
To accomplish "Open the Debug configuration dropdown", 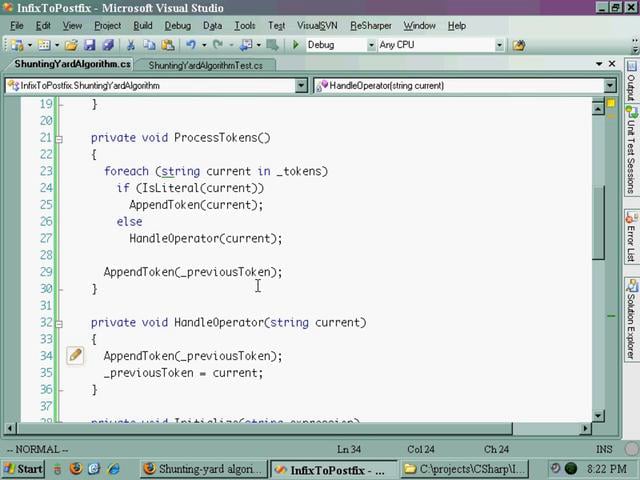I will 371,45.
